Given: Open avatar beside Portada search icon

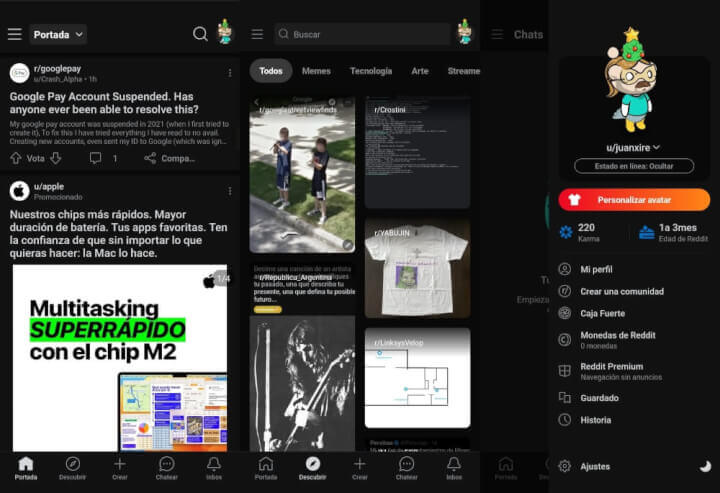Looking at the screenshot, I should point(225,32).
